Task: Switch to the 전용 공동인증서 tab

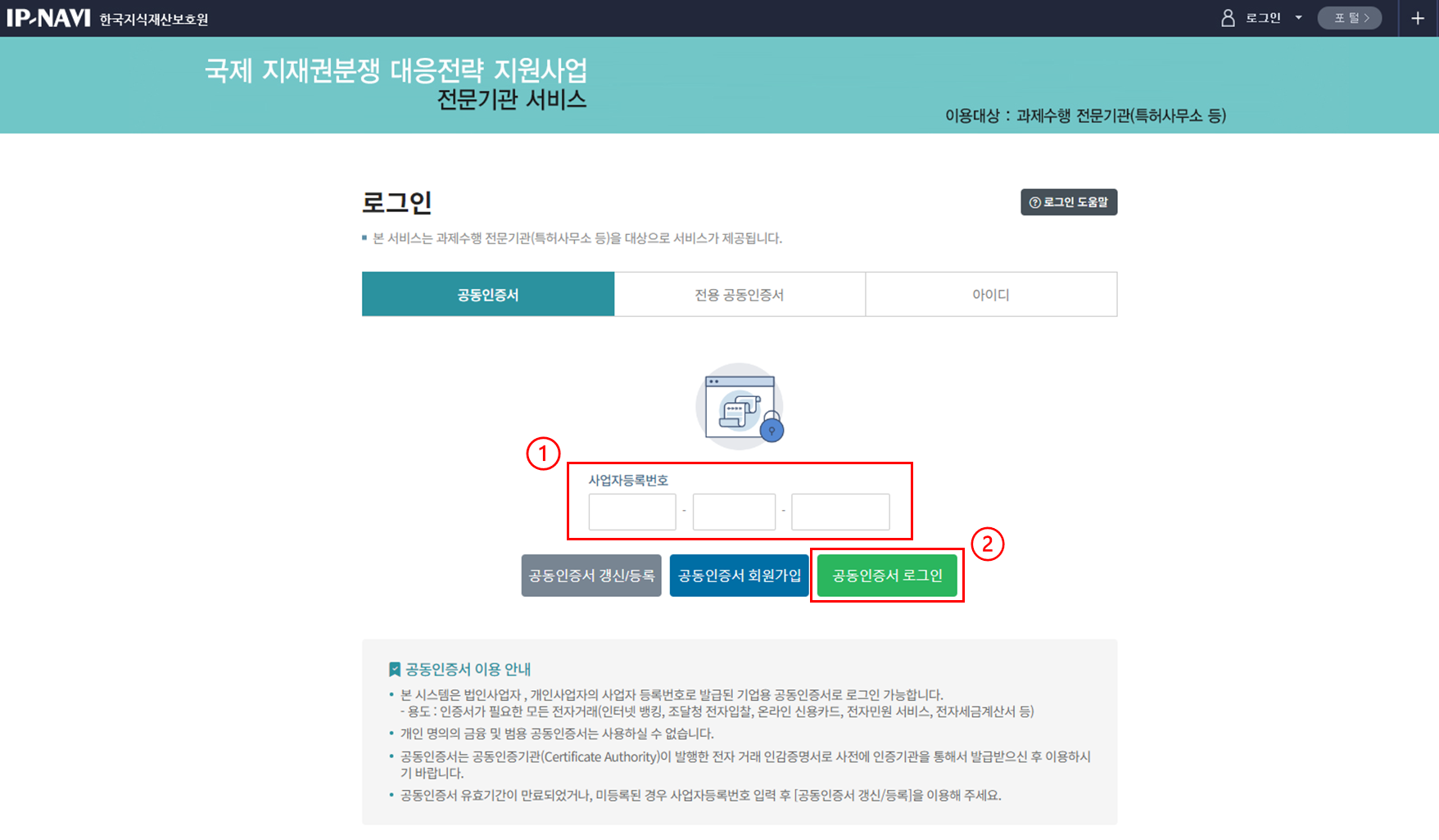Action: pos(740,295)
